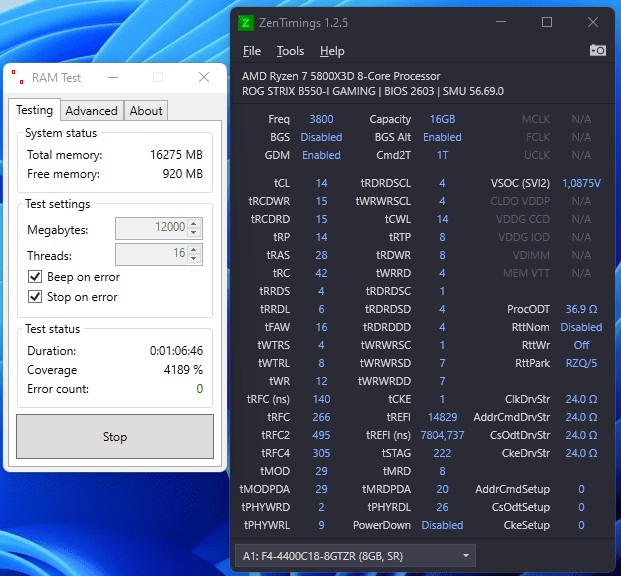
Task: Click the Error count value 0
Action: [200, 389]
